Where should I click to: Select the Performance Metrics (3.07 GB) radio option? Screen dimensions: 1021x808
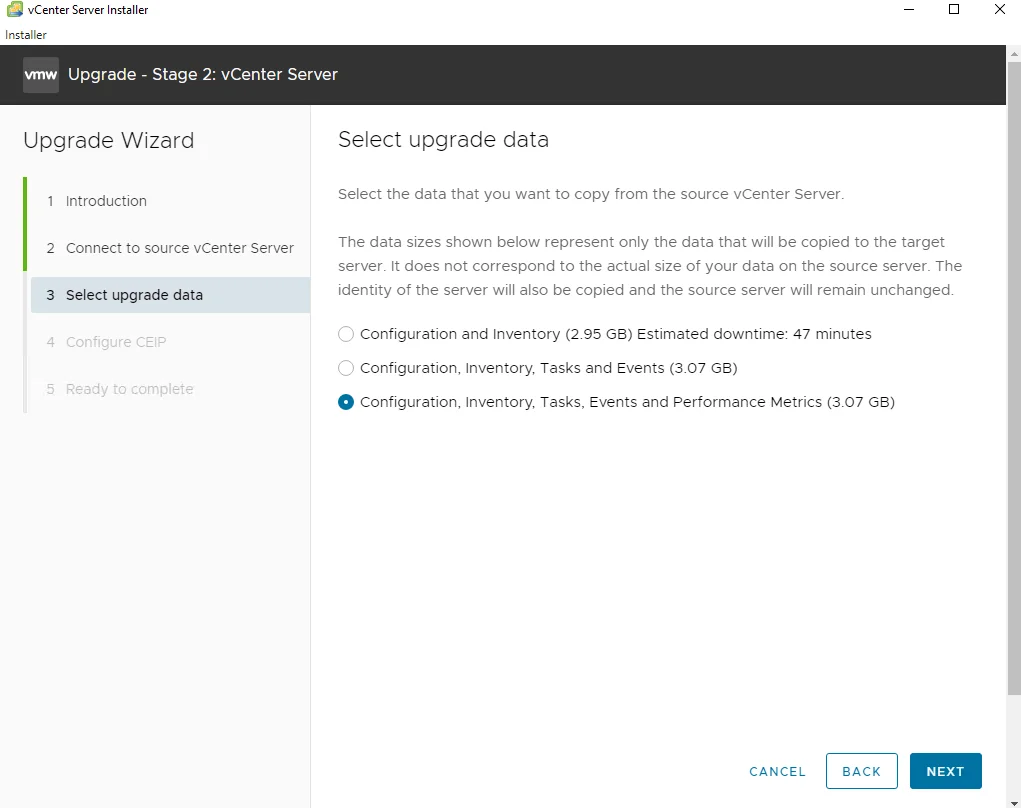click(346, 402)
